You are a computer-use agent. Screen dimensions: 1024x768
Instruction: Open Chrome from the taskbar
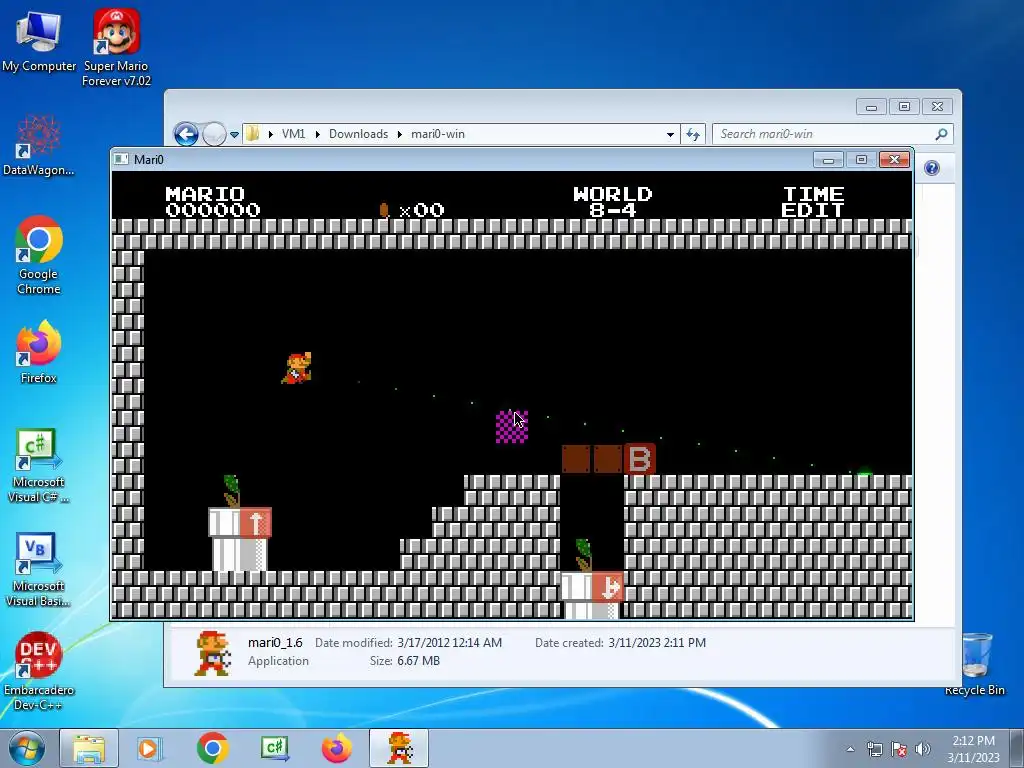click(x=212, y=748)
